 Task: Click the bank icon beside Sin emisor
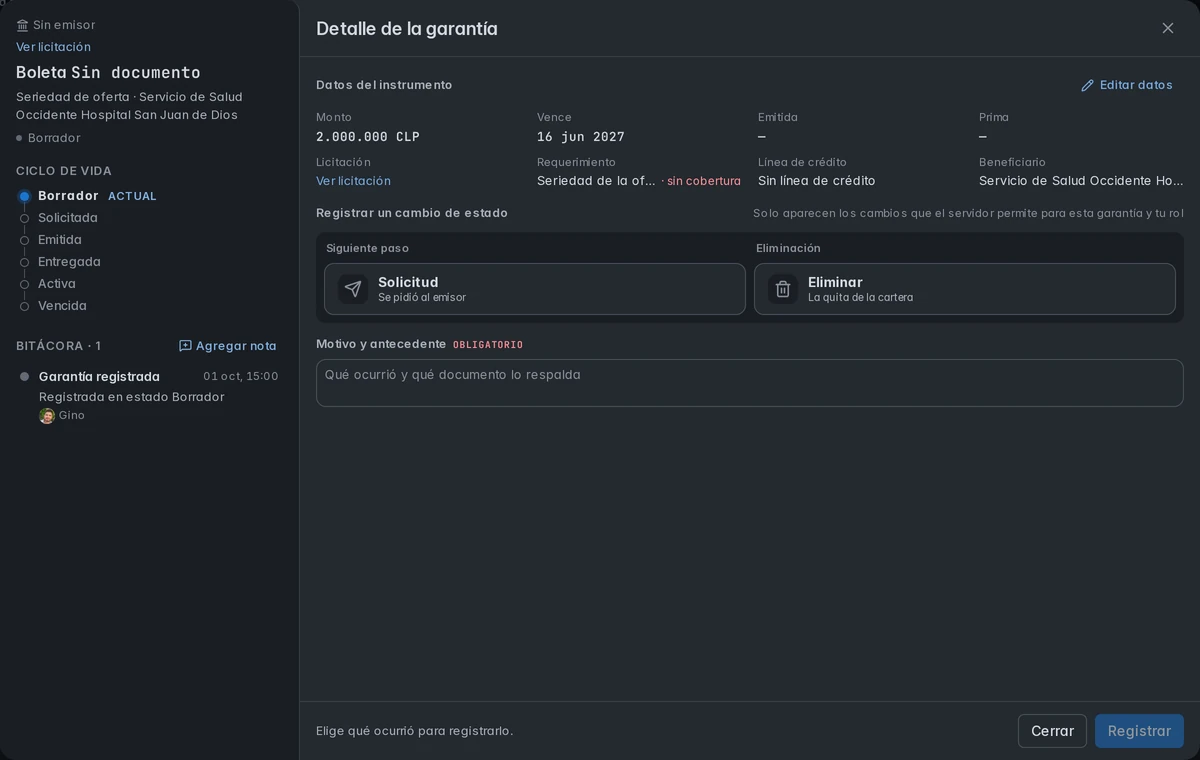coord(23,25)
